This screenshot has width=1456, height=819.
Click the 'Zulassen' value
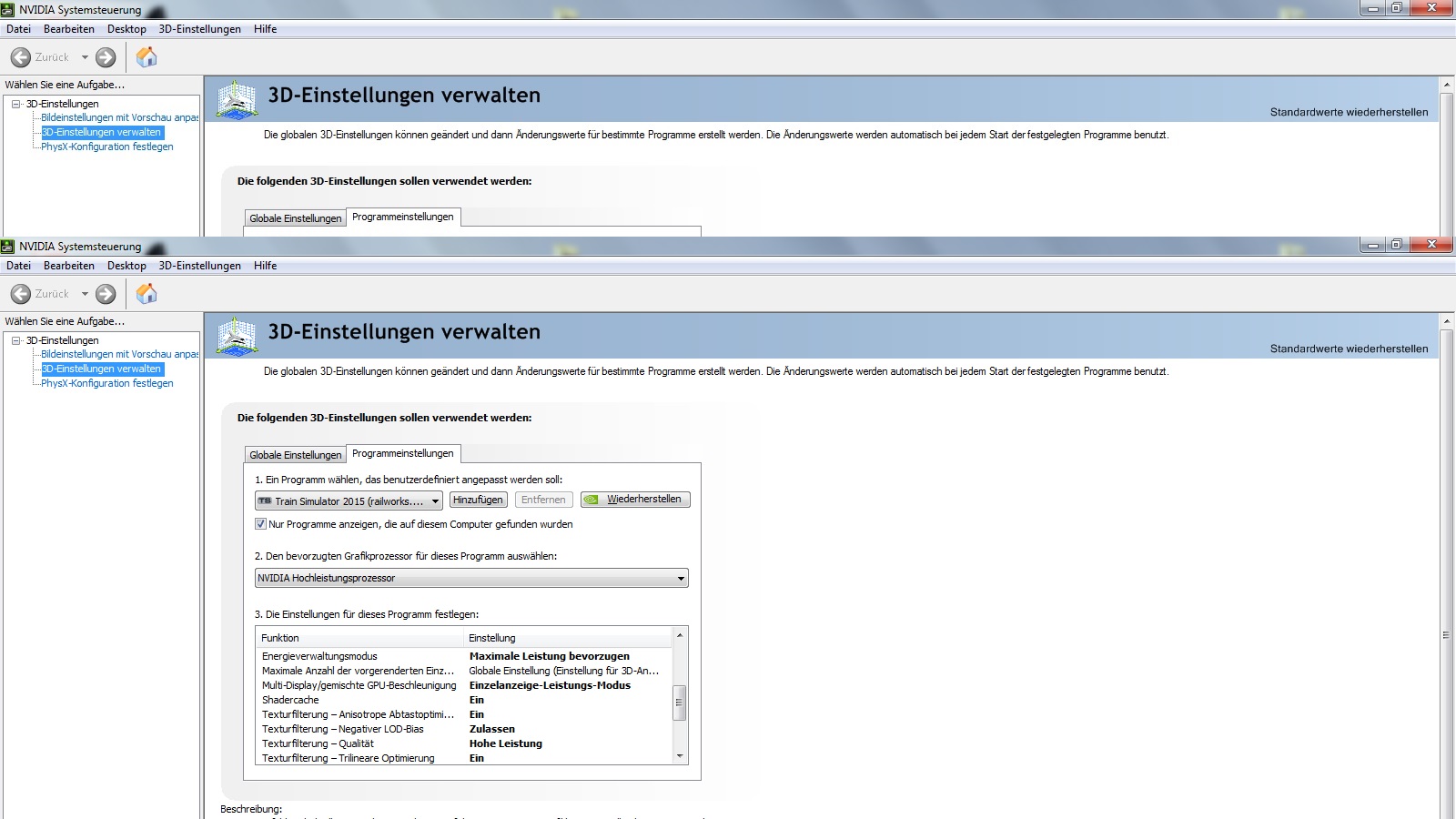coord(492,729)
